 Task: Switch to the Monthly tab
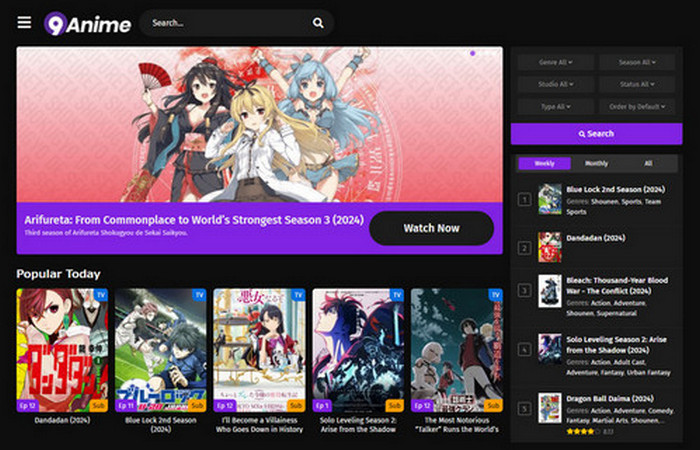click(x=596, y=163)
